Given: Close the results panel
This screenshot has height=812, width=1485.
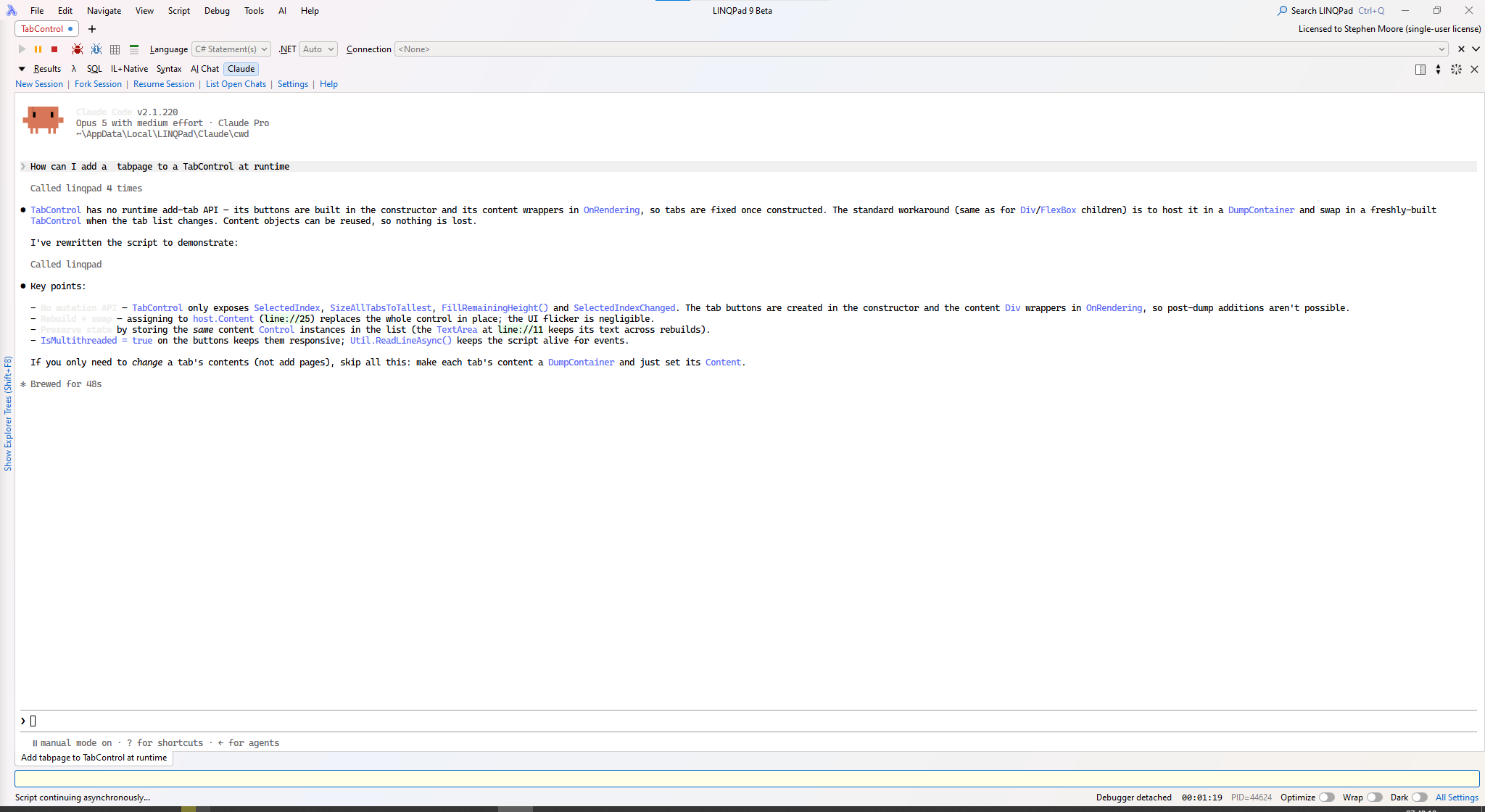Looking at the screenshot, I should click(1474, 70).
